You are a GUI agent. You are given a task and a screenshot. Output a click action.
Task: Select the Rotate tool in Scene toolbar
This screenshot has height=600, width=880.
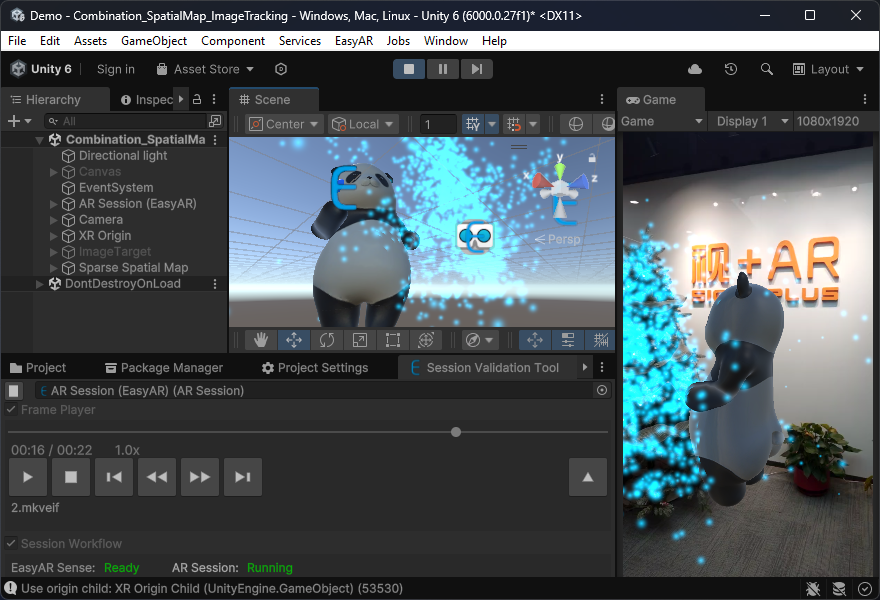tap(327, 340)
